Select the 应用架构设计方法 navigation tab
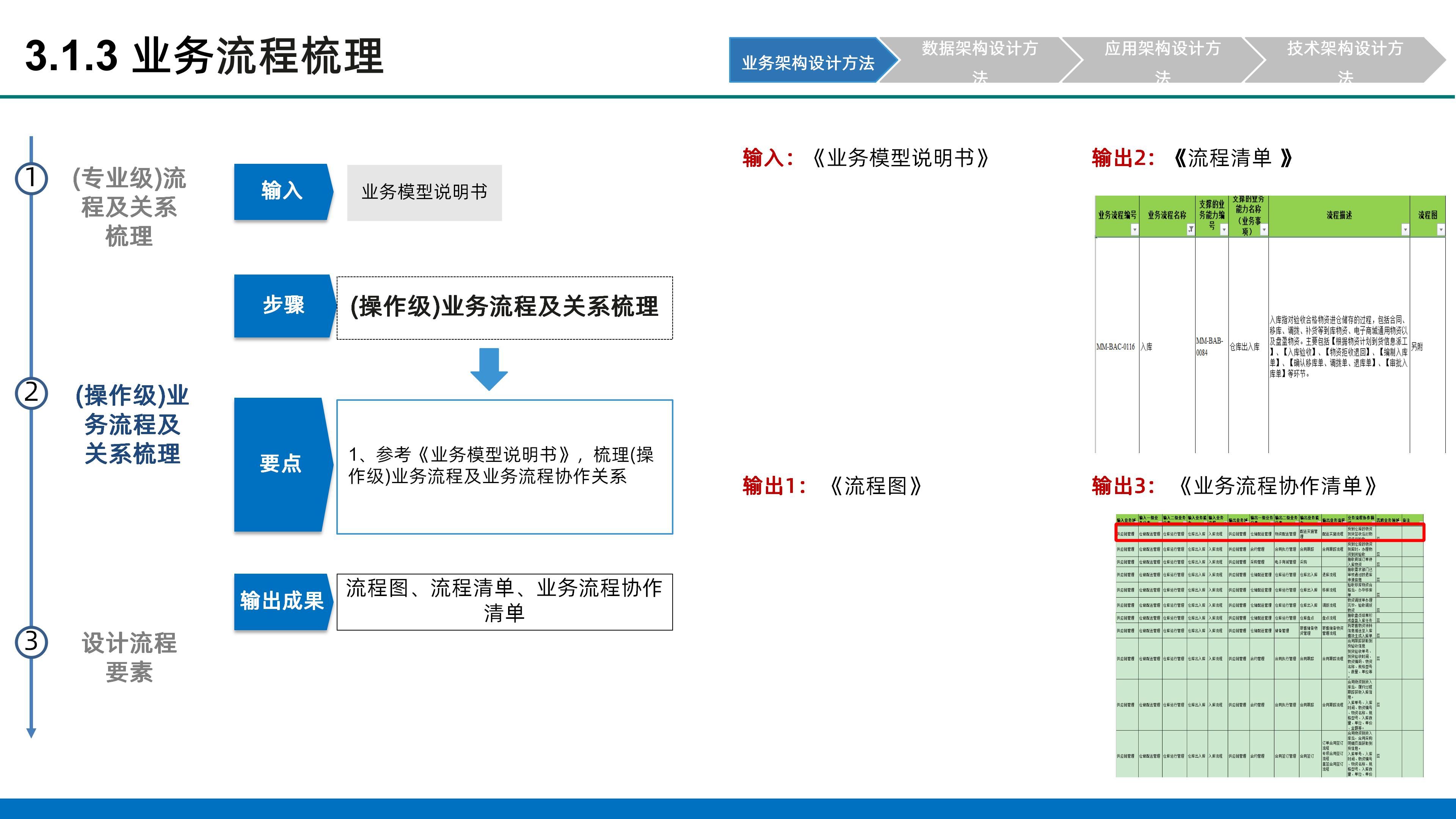Screen dimensions: 1456x819 pyautogui.click(x=1163, y=60)
